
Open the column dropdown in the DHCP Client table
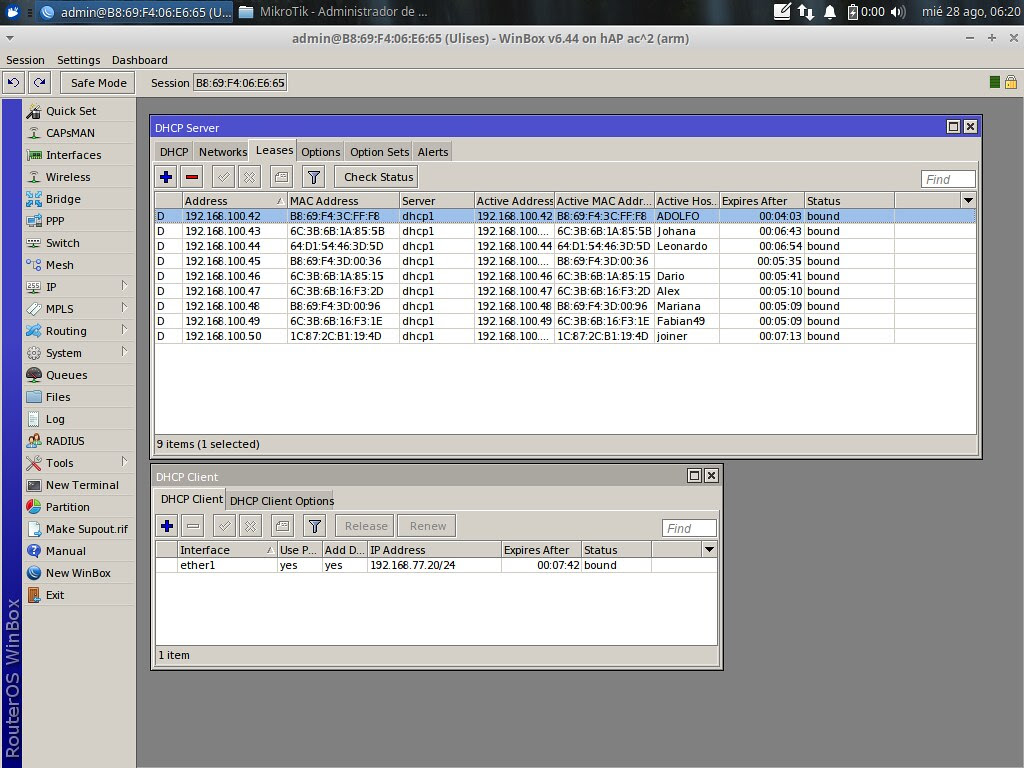(709, 549)
